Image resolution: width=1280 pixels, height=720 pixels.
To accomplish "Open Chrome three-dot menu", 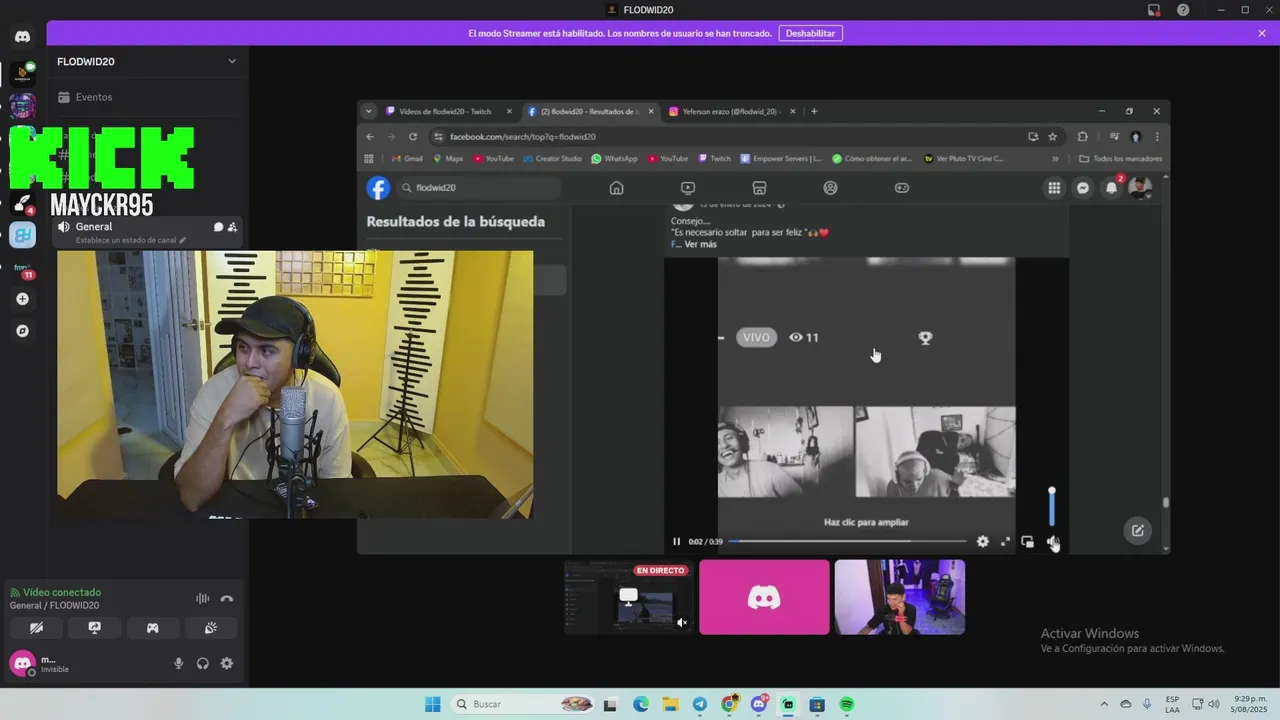I will tap(1157, 137).
